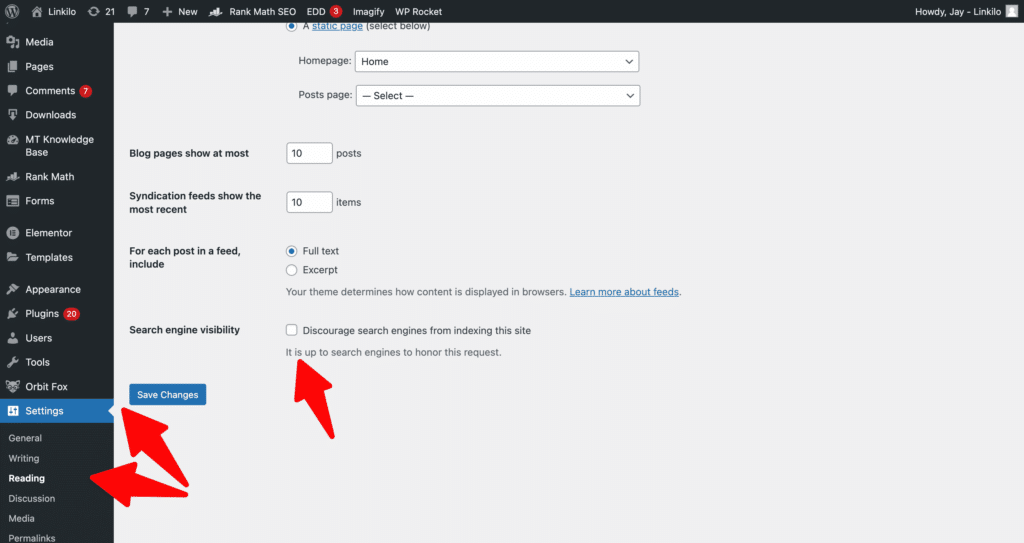The image size is (1024, 543).
Task: Open the static page link
Action: click(337, 26)
